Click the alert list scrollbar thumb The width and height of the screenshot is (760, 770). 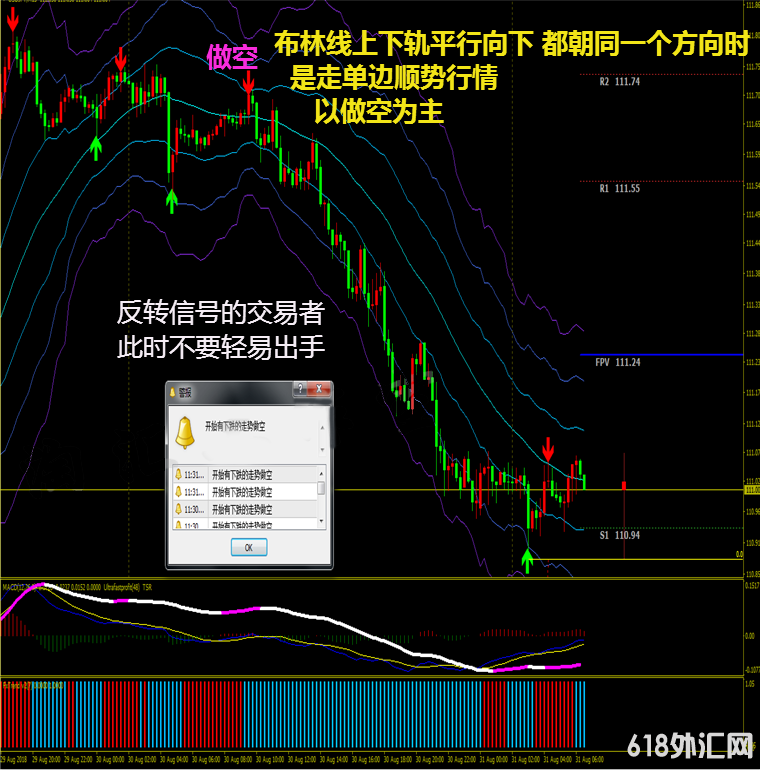point(321,488)
